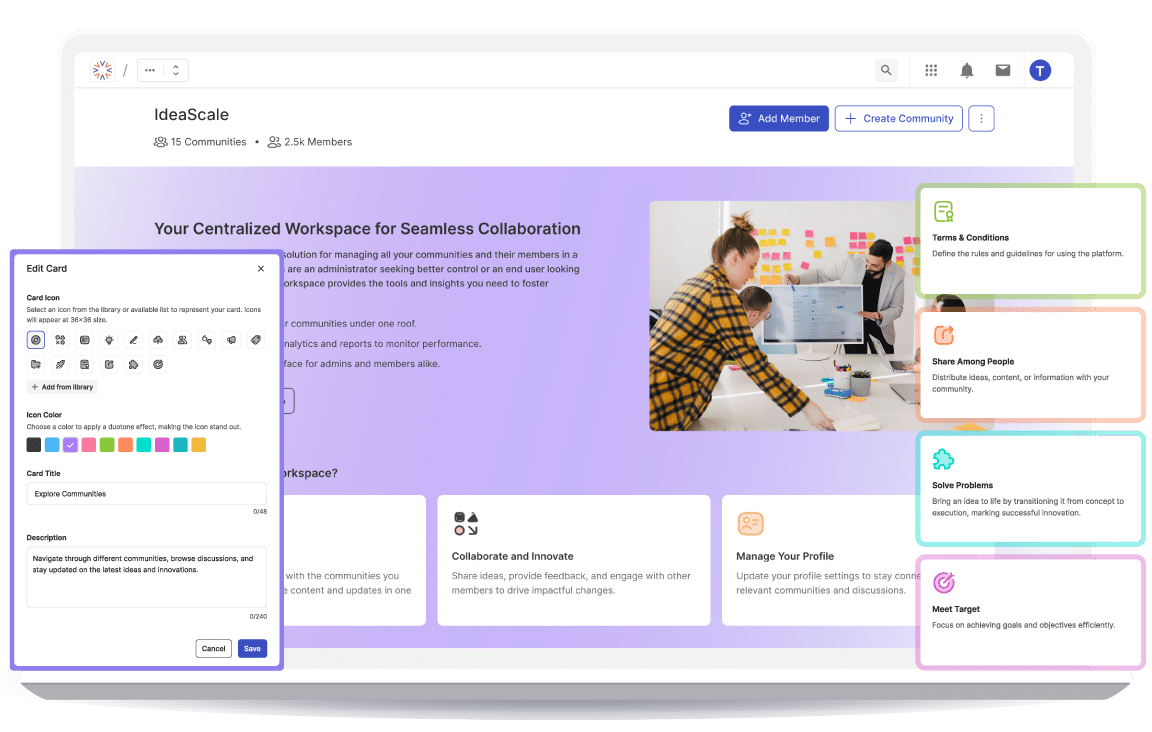
Task: Click the 15 Communities link
Action: tap(200, 141)
